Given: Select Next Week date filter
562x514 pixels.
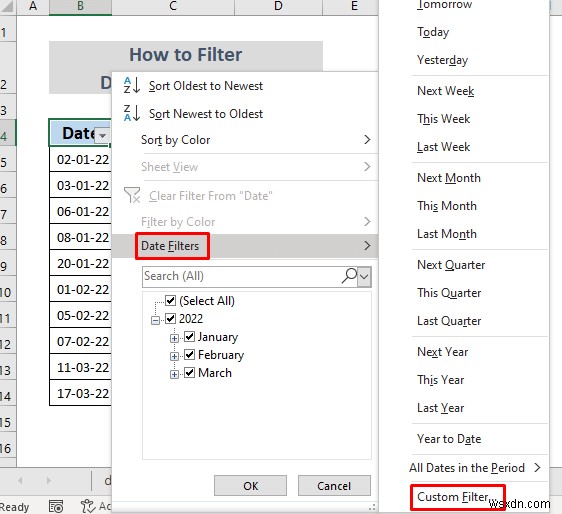Looking at the screenshot, I should click(446, 91).
